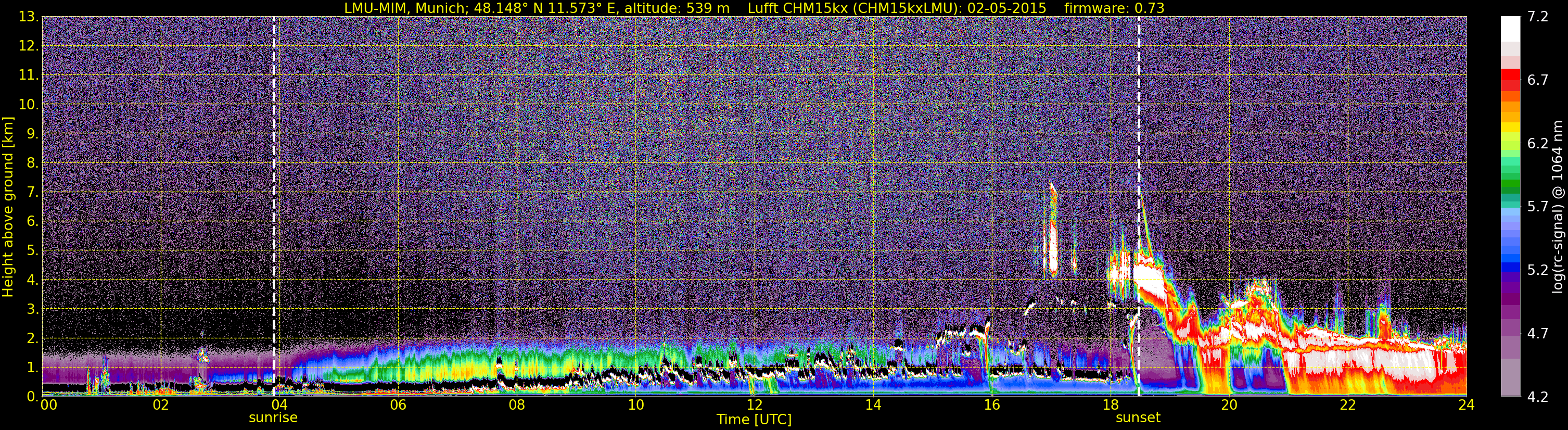Pick the green band of the colorbar

[x=1510, y=183]
